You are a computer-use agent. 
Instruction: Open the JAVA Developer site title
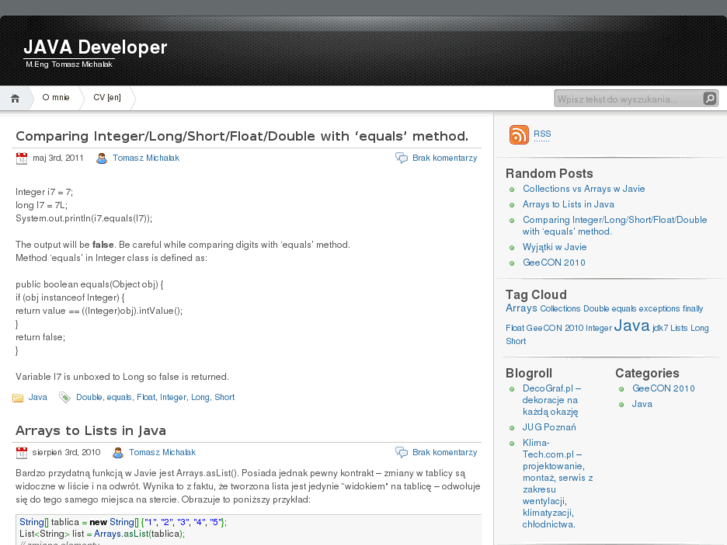[x=96, y=47]
